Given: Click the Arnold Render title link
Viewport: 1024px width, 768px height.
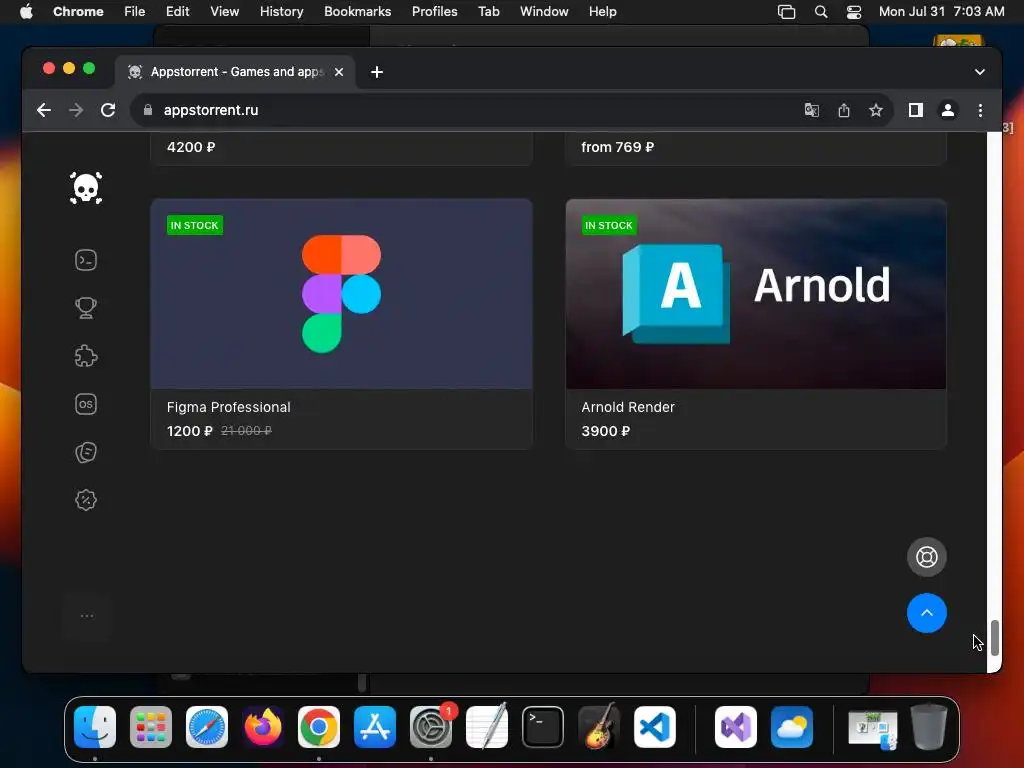Looking at the screenshot, I should 628,407.
